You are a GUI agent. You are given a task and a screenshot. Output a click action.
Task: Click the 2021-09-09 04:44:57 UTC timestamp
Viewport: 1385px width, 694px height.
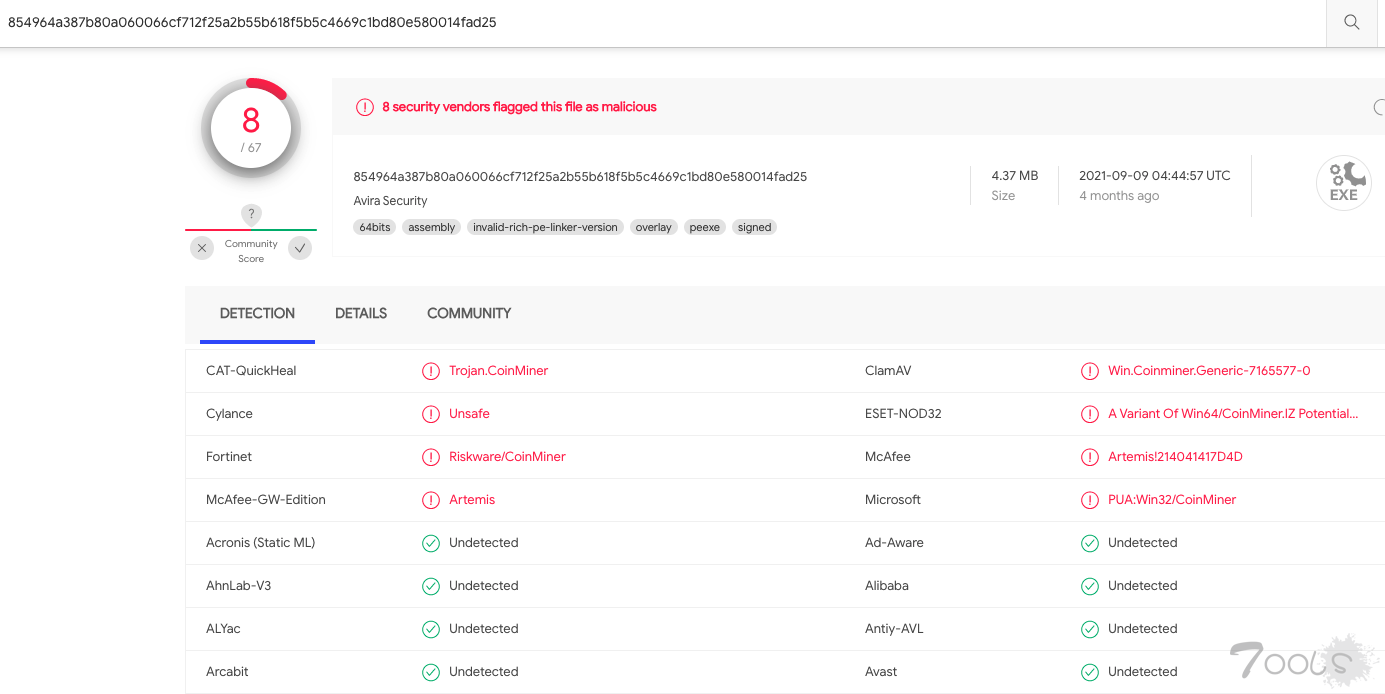(x=1155, y=175)
